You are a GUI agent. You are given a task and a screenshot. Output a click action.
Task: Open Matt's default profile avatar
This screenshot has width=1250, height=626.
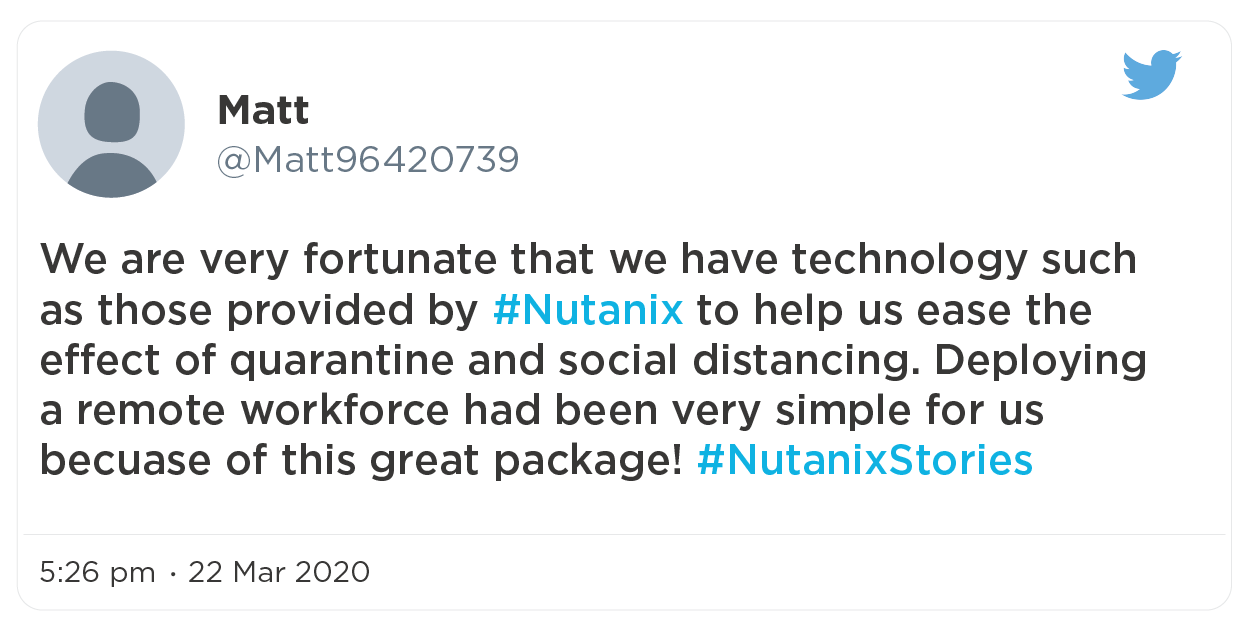tap(111, 124)
